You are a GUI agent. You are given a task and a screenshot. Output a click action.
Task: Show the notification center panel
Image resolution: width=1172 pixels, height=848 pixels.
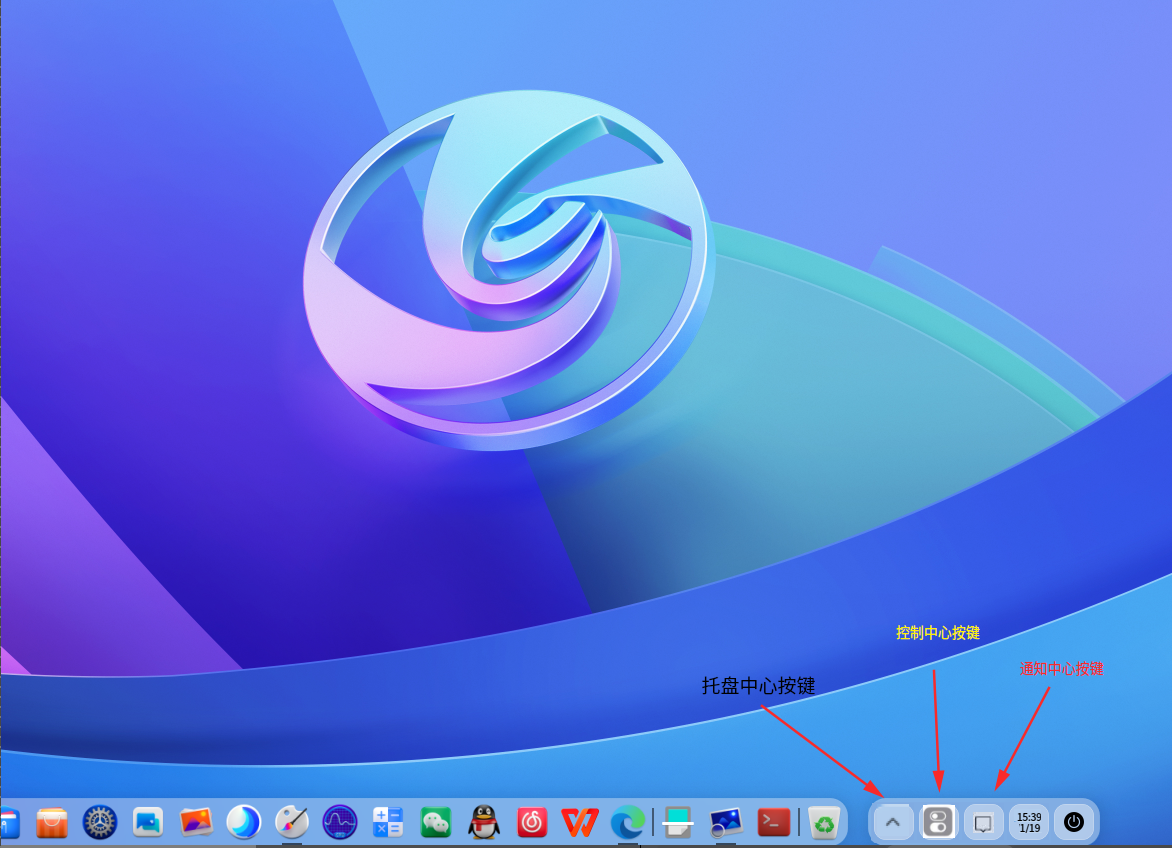[983, 822]
